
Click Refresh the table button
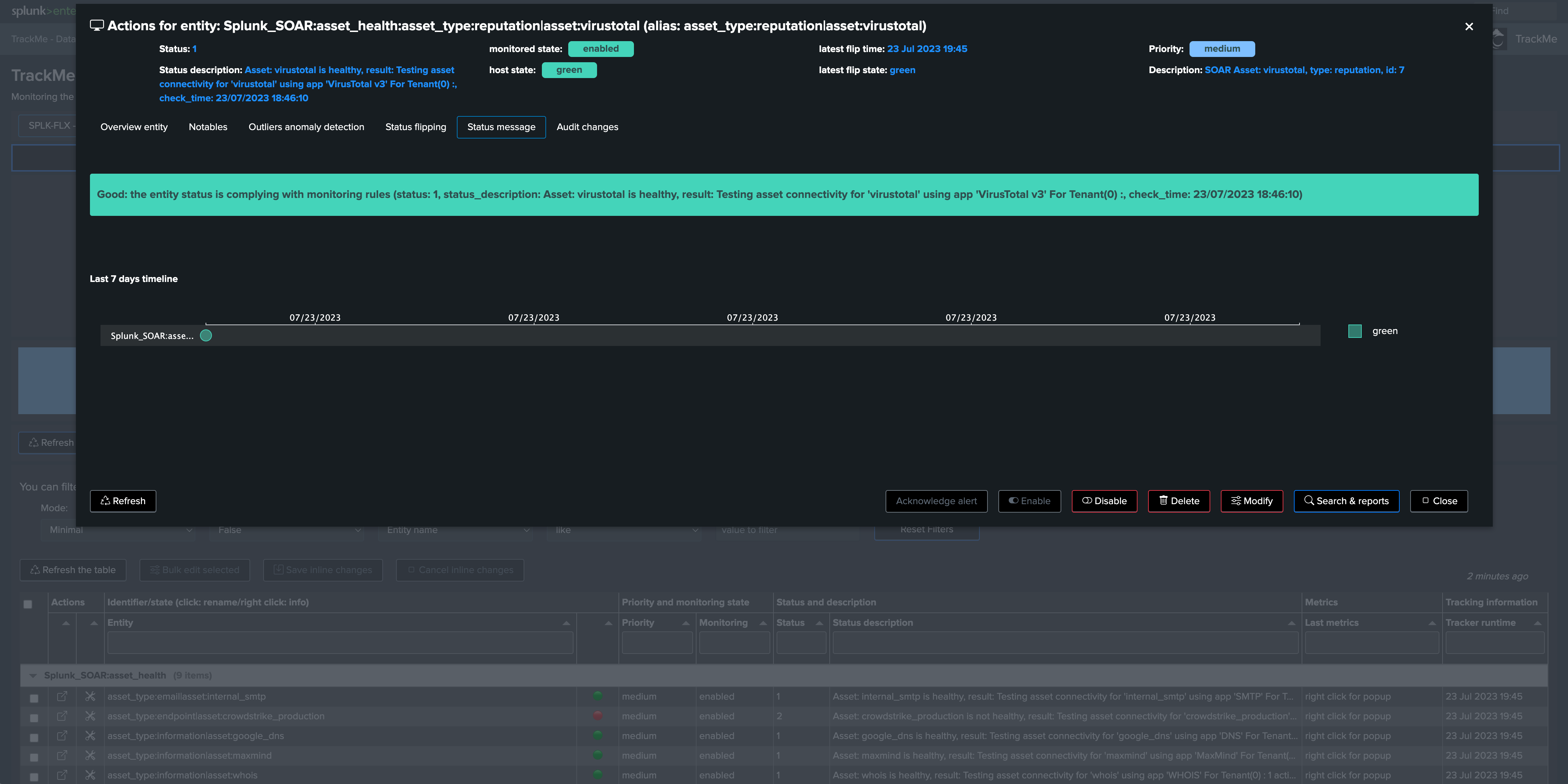(73, 570)
